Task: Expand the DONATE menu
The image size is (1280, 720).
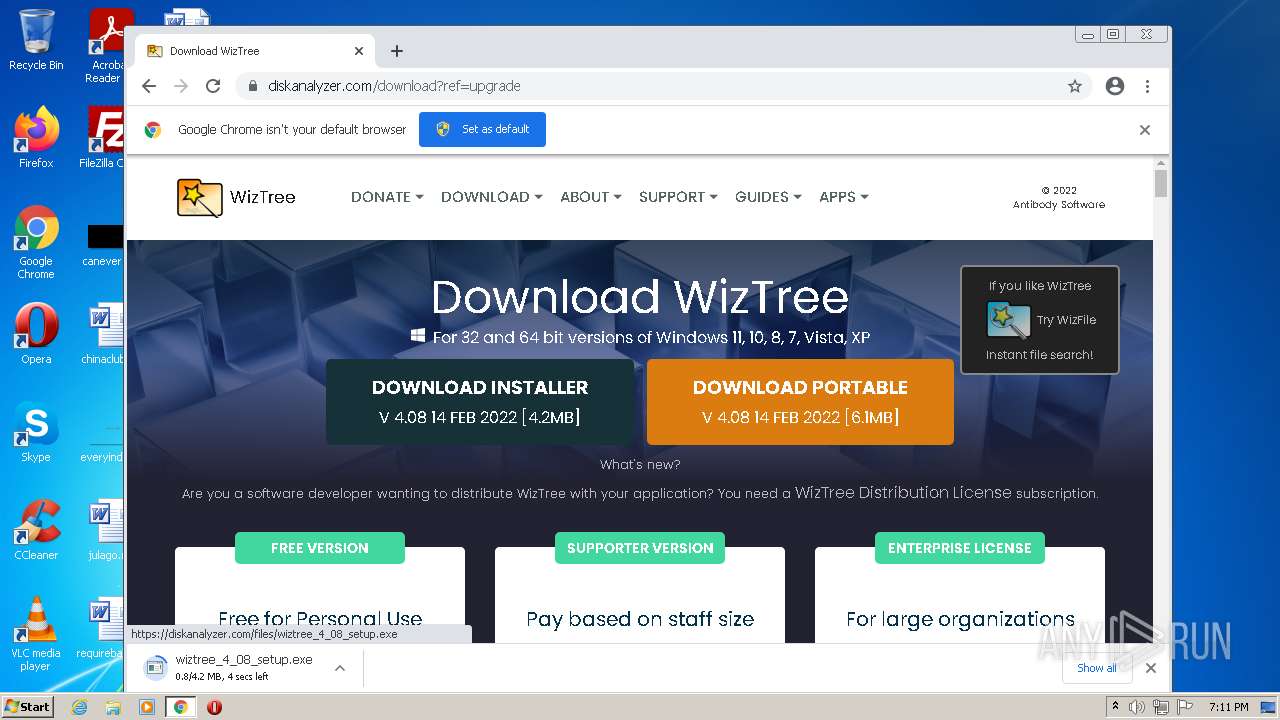Action: pyautogui.click(x=387, y=197)
